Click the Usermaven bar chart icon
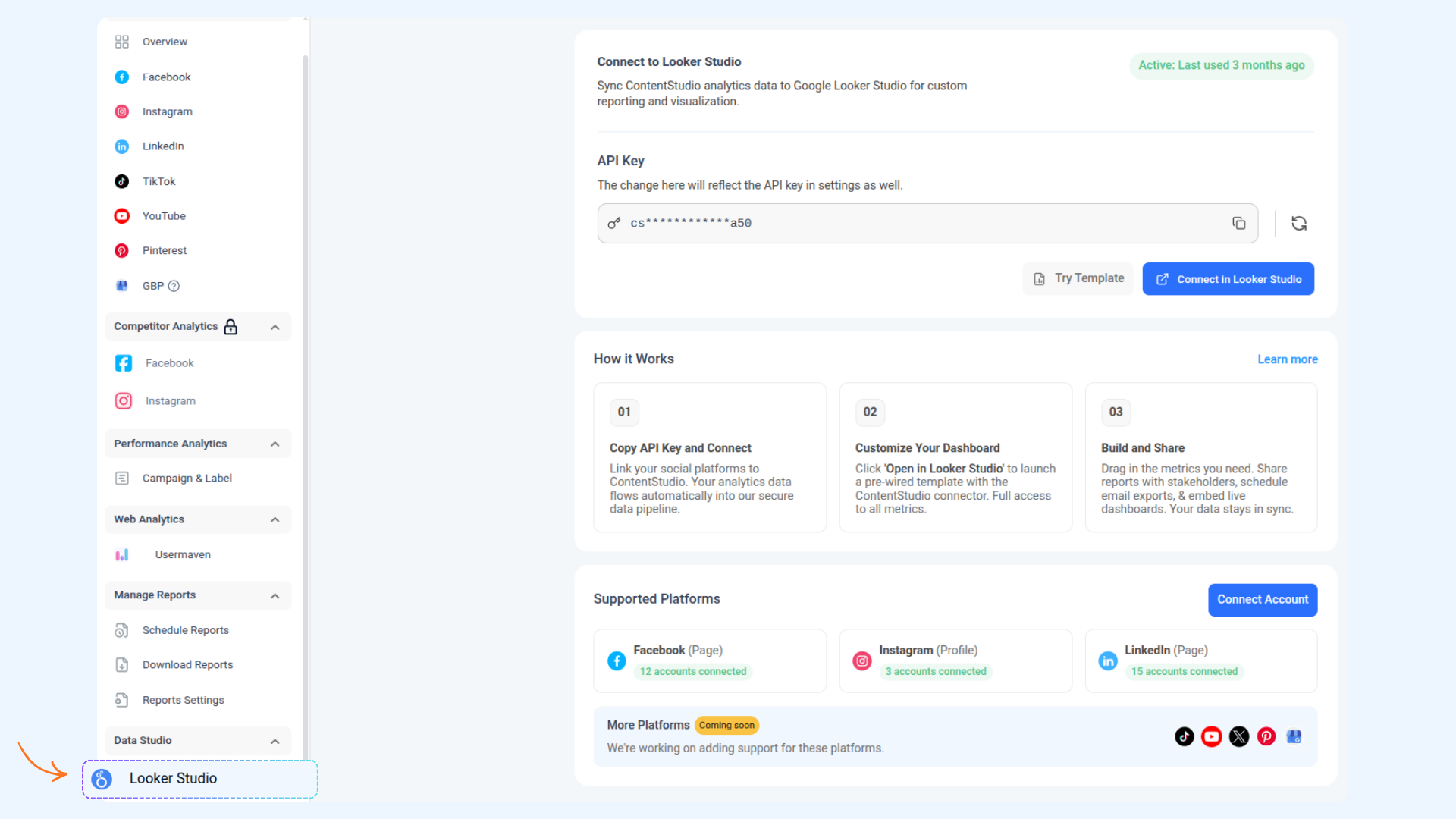Screen dimensions: 1456x819 [121, 555]
